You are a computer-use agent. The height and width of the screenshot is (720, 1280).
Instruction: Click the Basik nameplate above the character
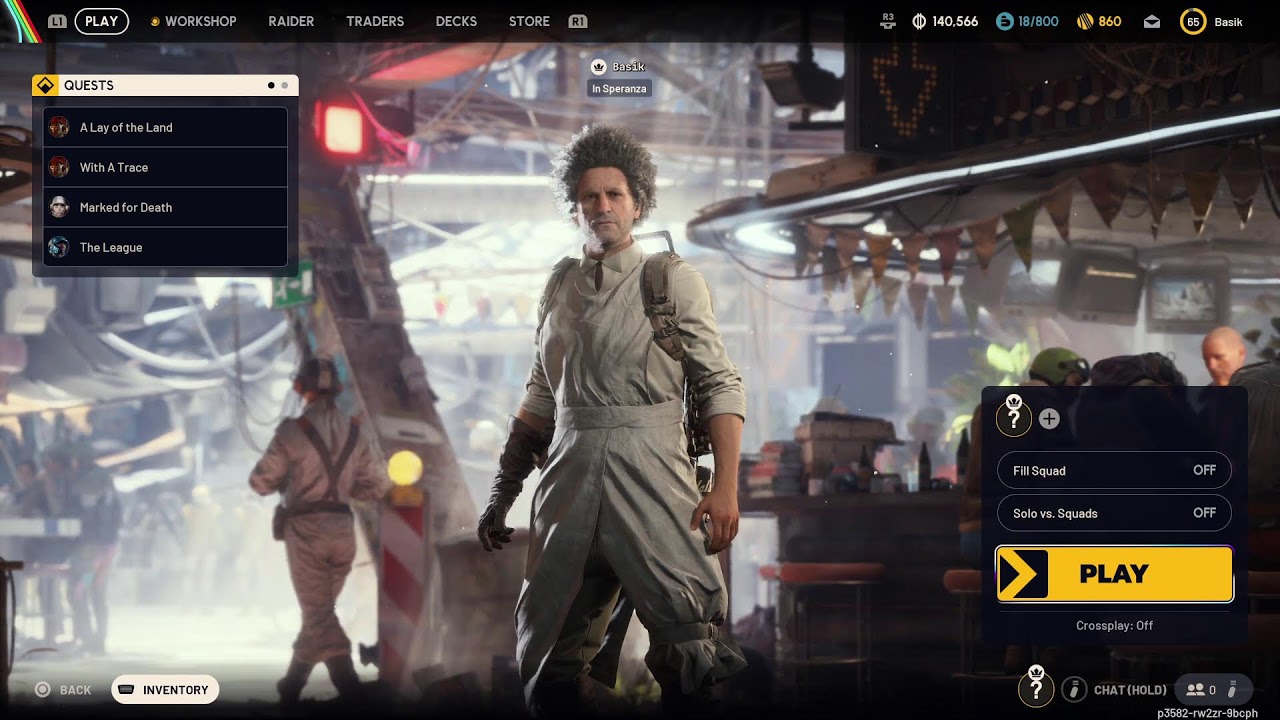click(x=628, y=67)
